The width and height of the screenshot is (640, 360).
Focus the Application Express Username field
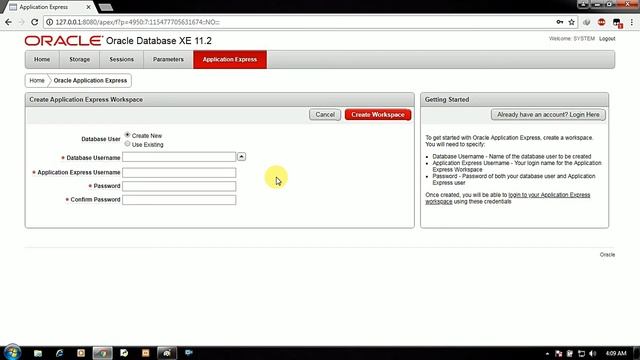tap(179, 173)
